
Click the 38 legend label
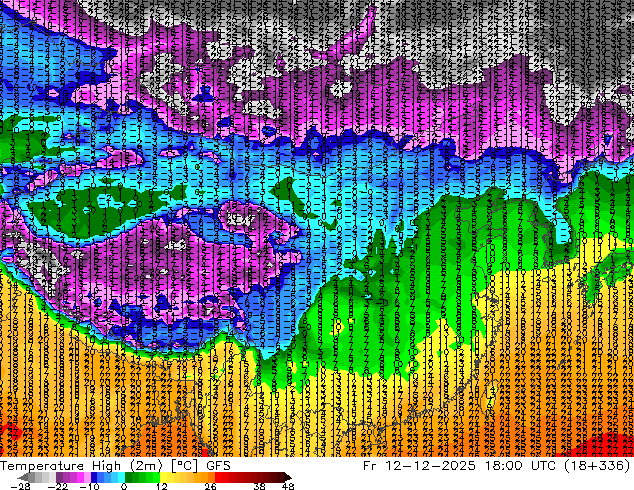pos(259,486)
